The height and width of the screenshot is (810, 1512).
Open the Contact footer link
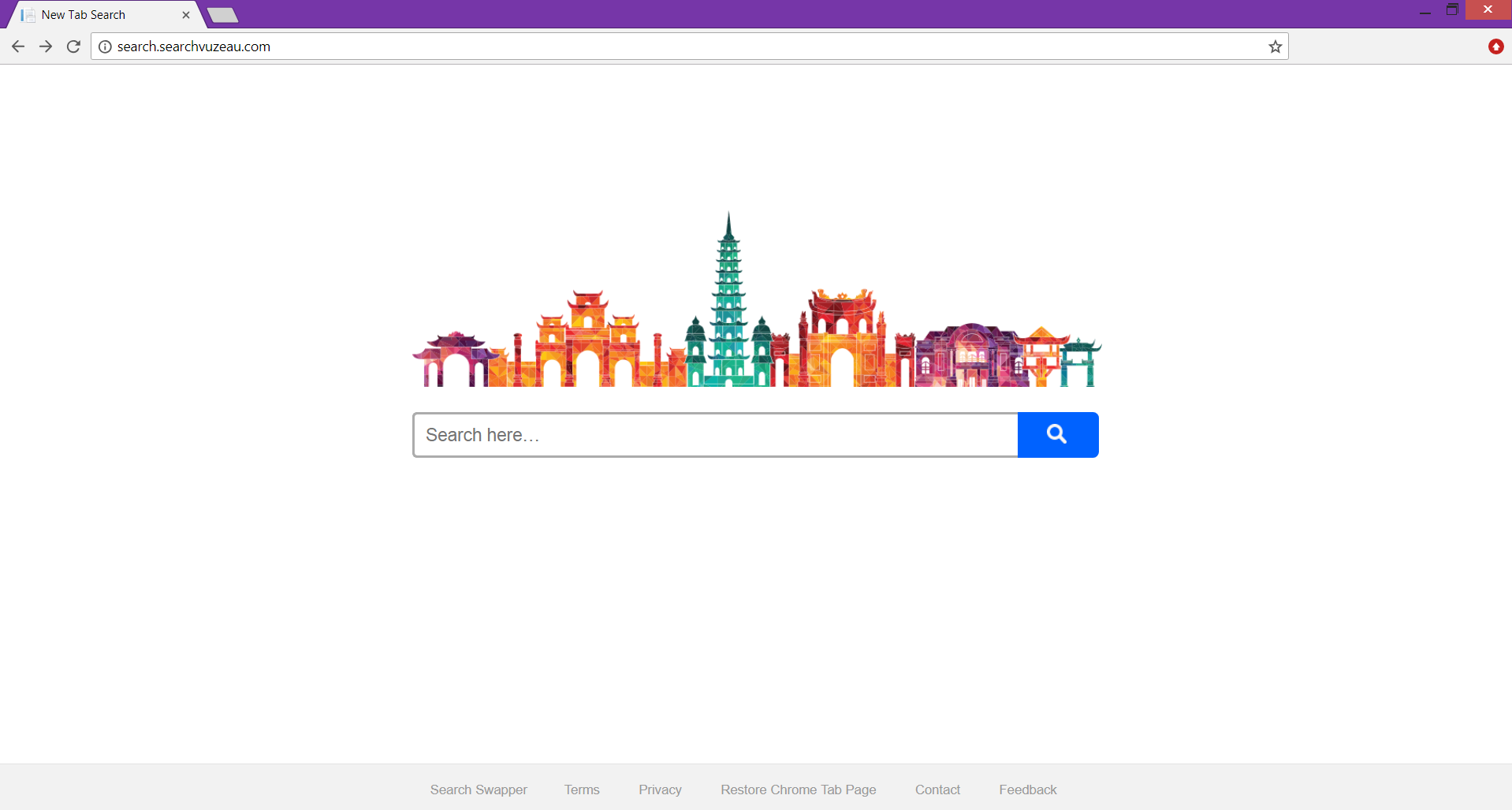click(937, 790)
